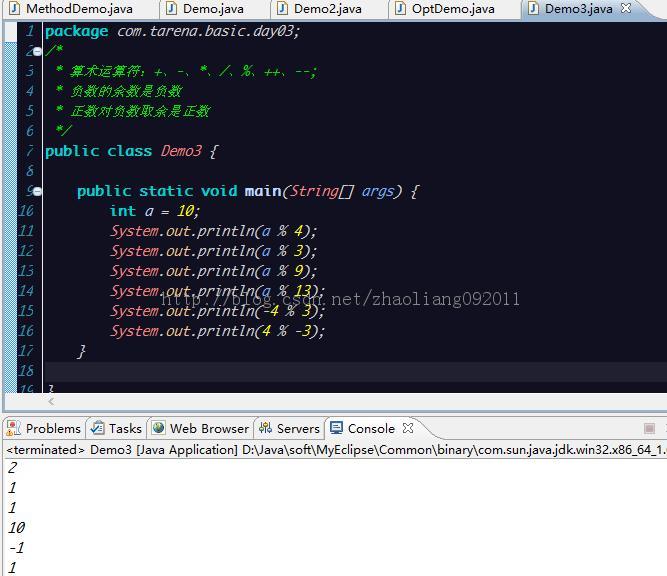Click the Problems tab warning icon

tap(13, 428)
